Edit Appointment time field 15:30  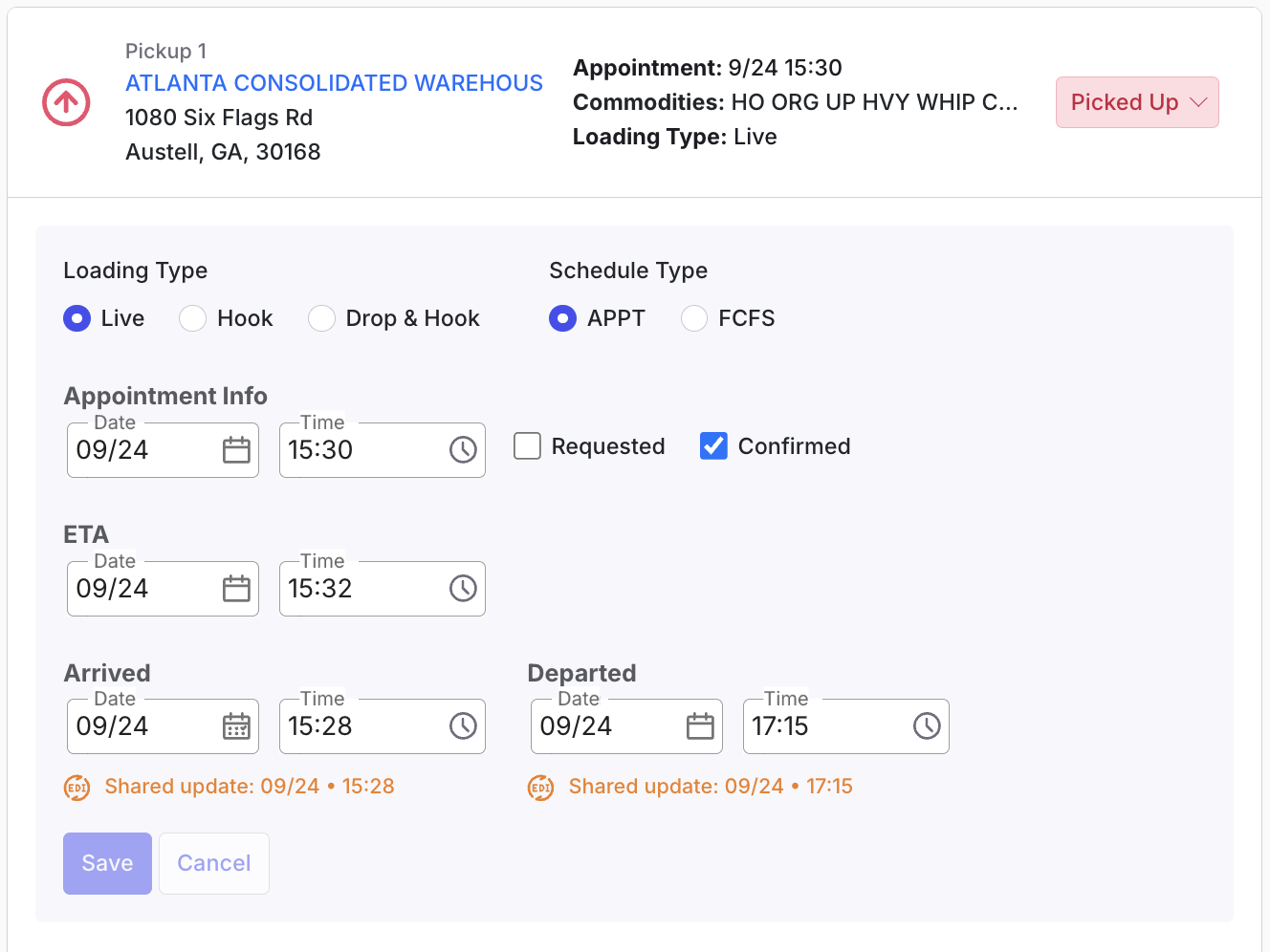pyautogui.click(x=383, y=450)
